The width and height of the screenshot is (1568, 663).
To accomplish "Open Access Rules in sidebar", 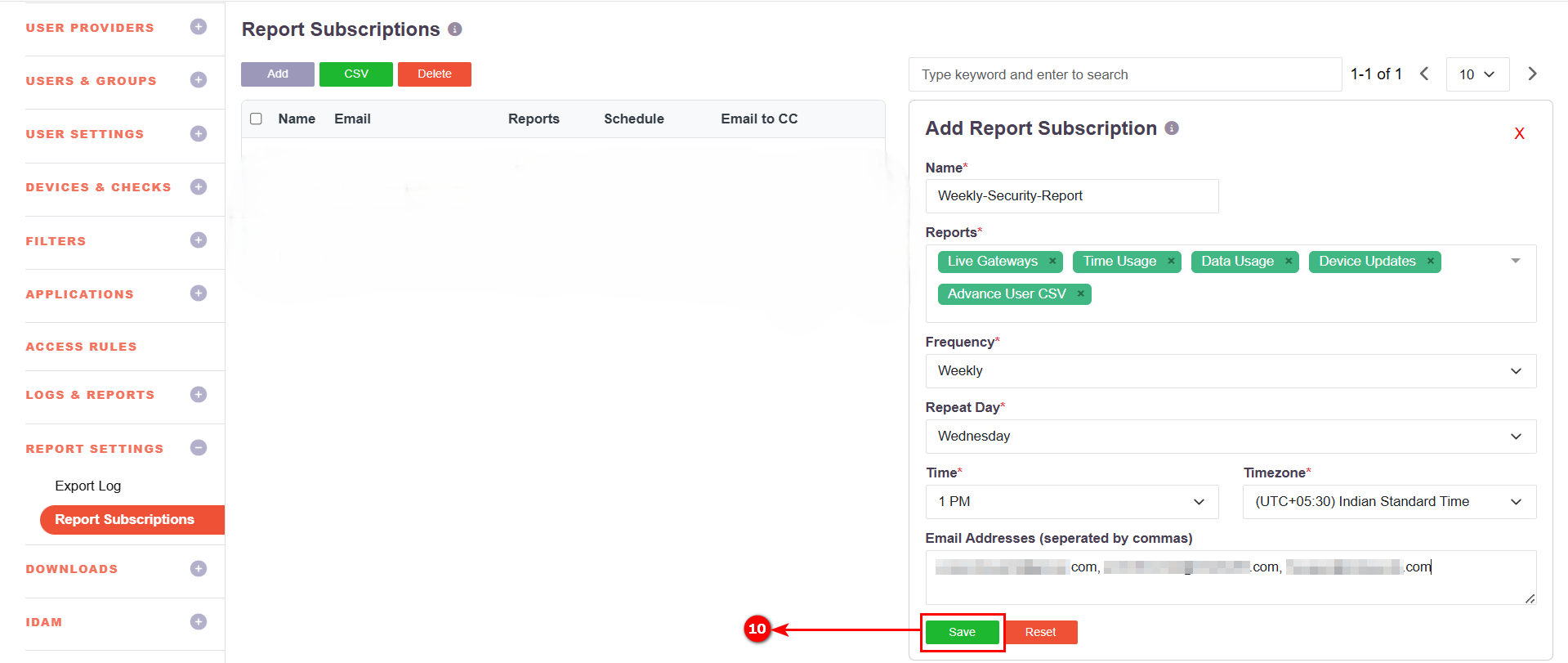I will [82, 347].
